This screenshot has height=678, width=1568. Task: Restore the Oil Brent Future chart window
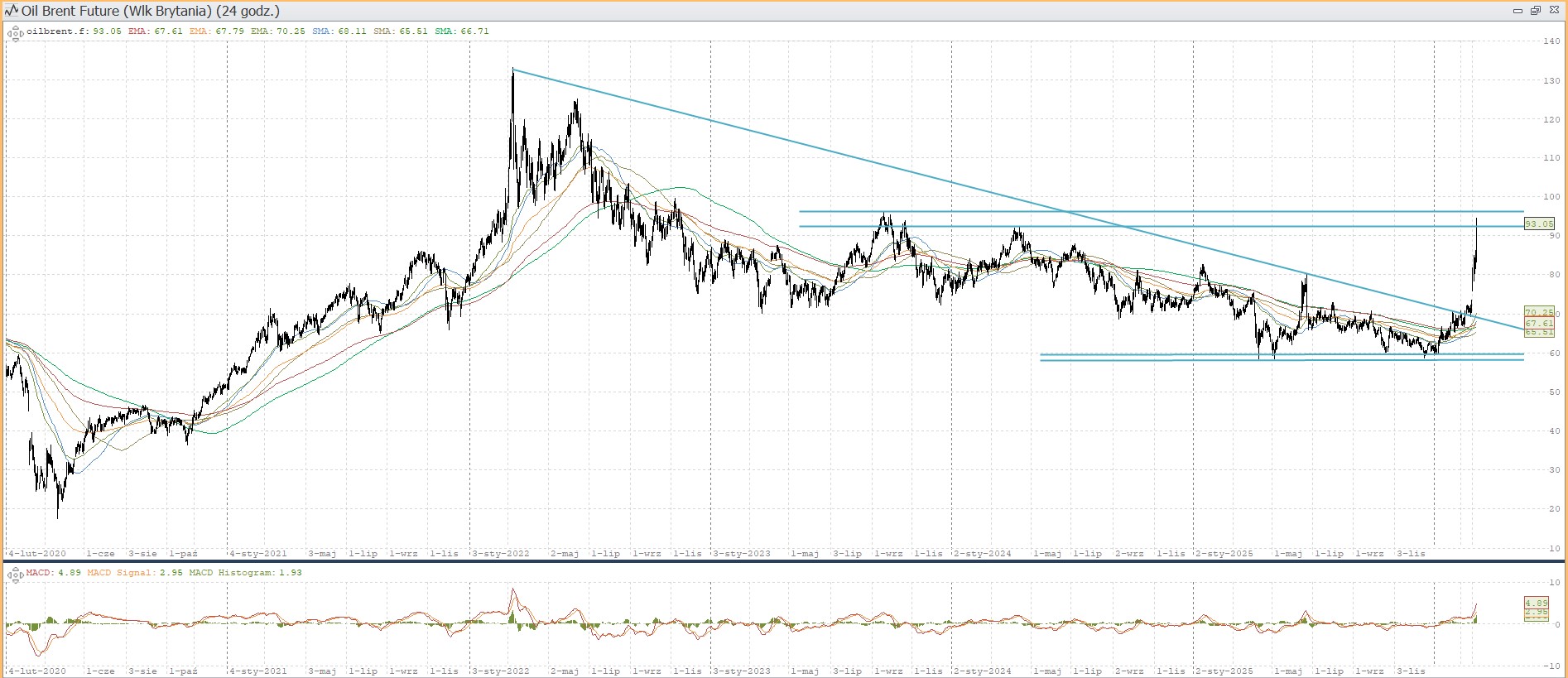tap(1536, 11)
